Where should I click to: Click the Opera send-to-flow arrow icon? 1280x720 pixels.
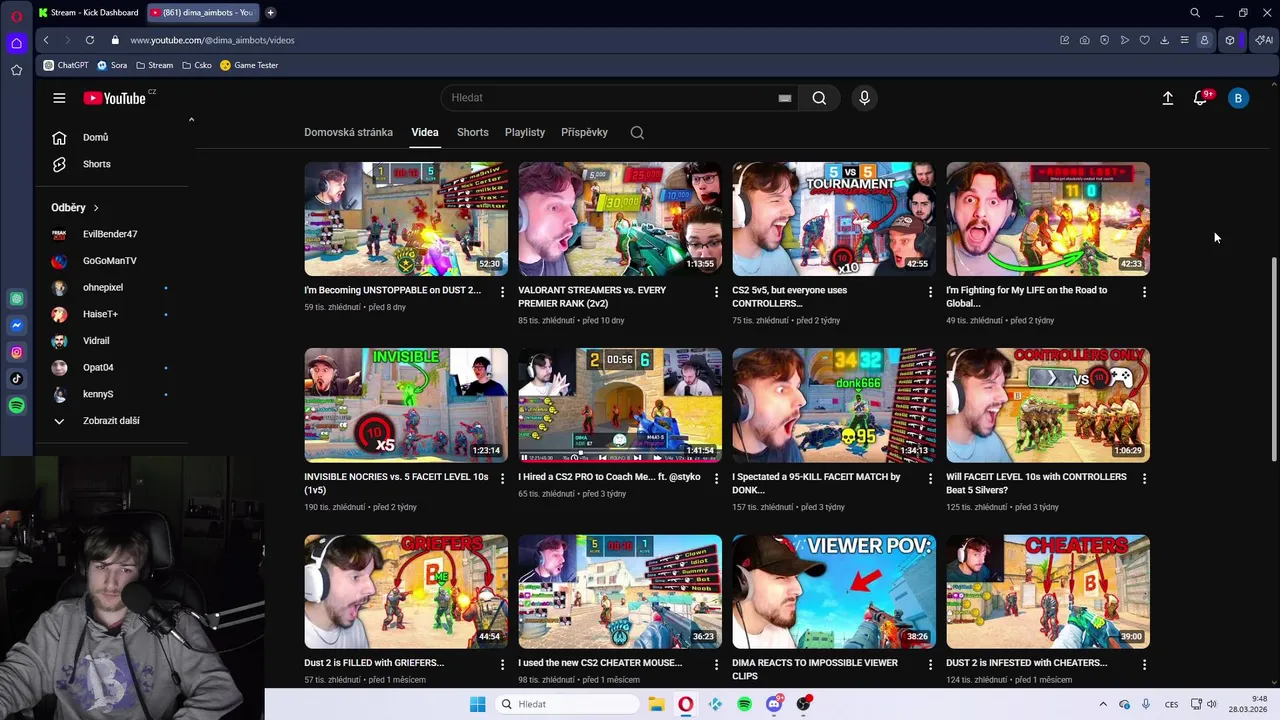[1124, 40]
